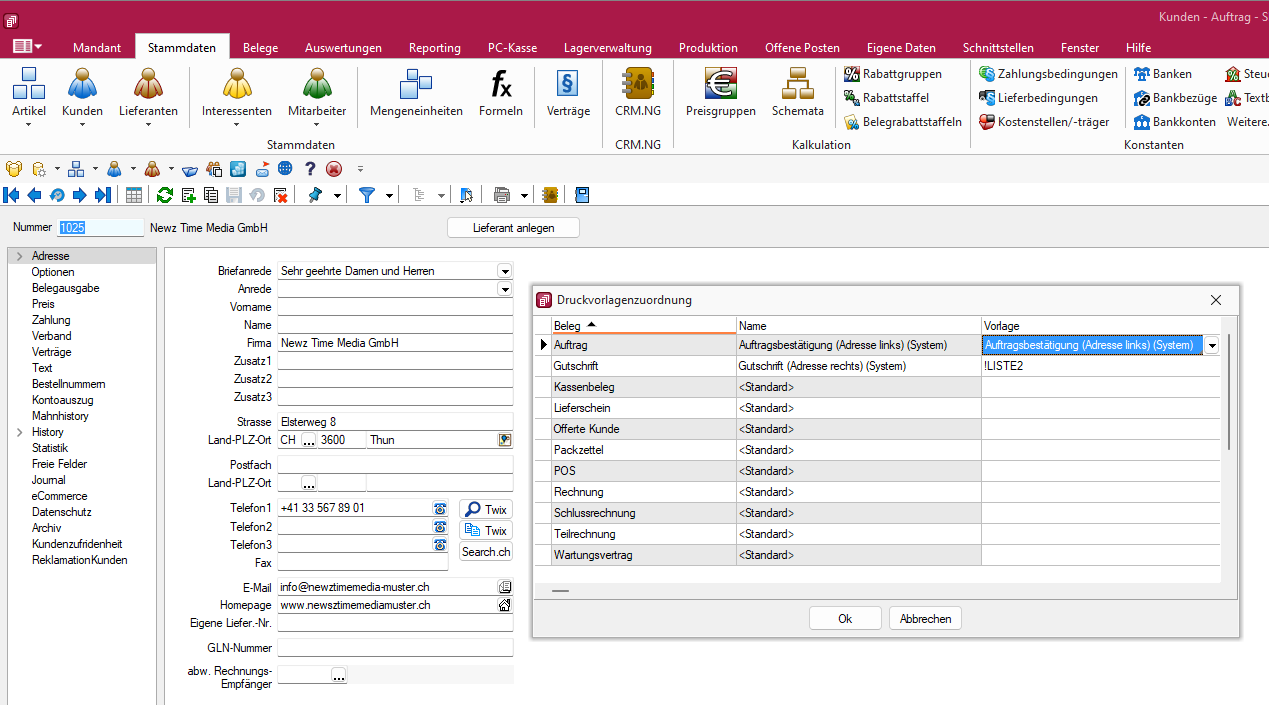Click the printer icon in toolbar
Image resolution: width=1269 pixels, height=705 pixels.
pos(502,195)
